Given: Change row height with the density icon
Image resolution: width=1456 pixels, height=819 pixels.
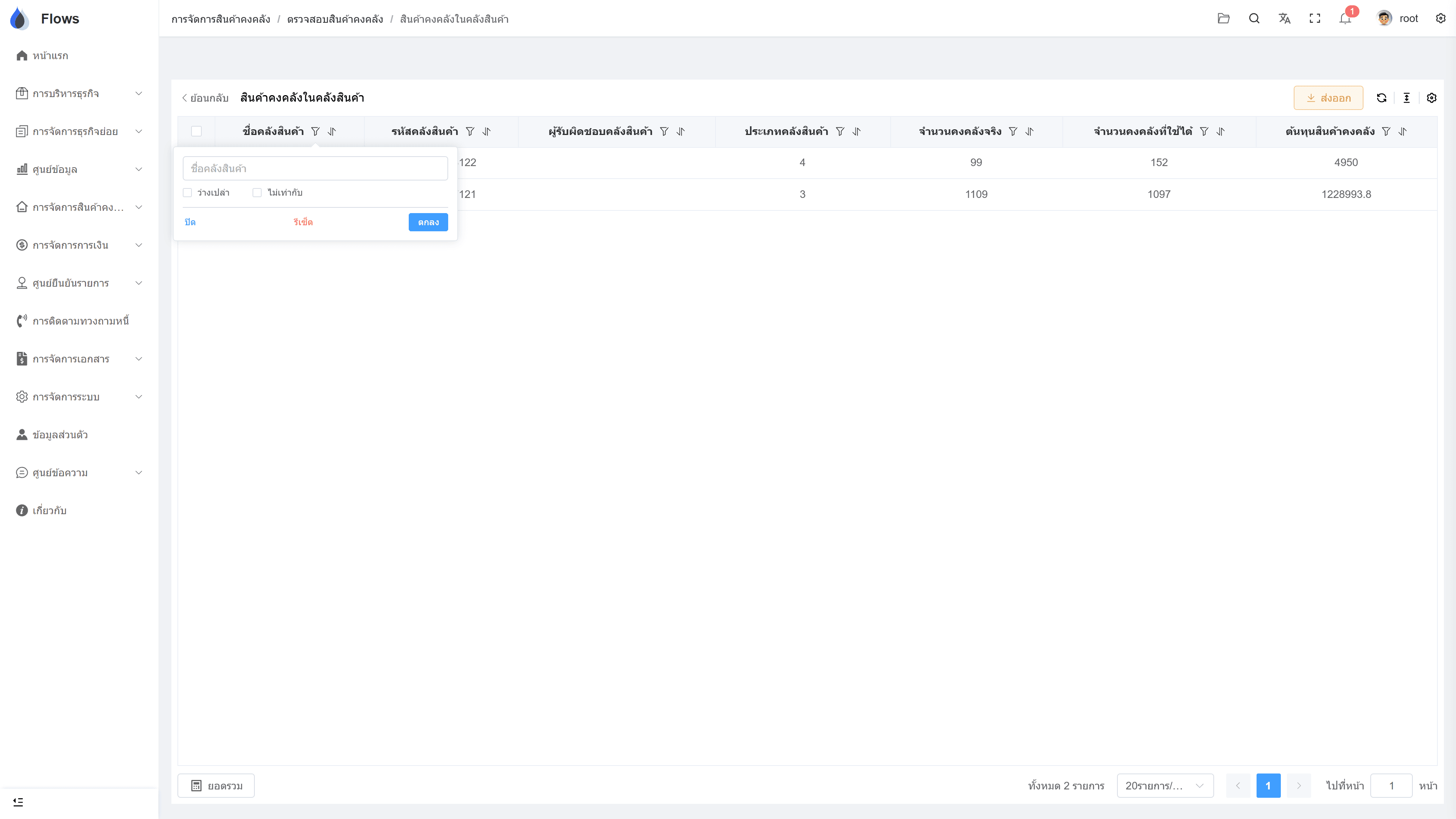Looking at the screenshot, I should point(1406,98).
